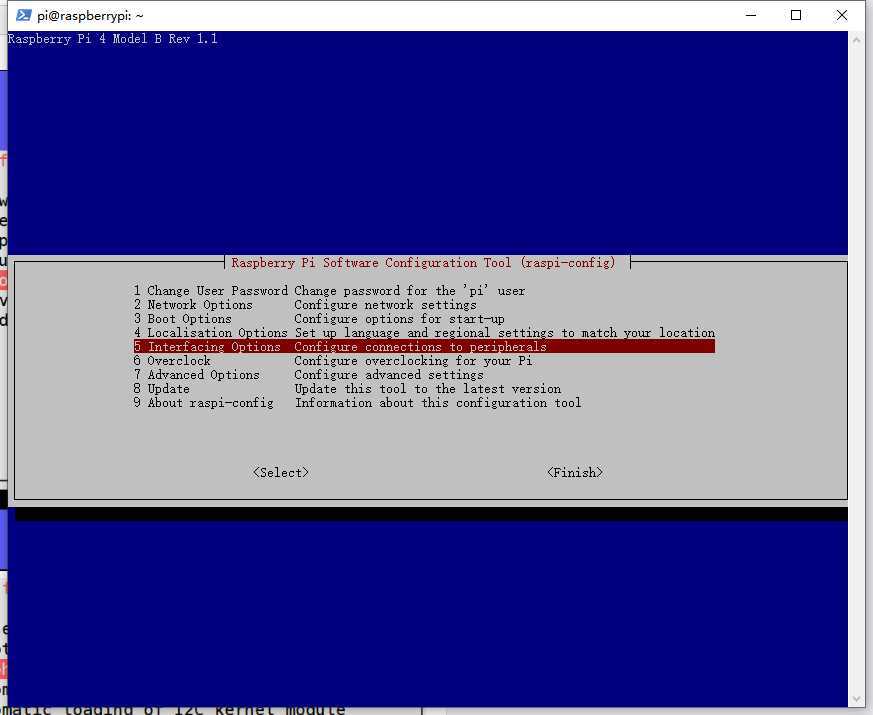Viewport: 873px width, 715px height.
Task: Minimize the pi@raspberrypi terminal window
Action: pyautogui.click(x=751, y=15)
